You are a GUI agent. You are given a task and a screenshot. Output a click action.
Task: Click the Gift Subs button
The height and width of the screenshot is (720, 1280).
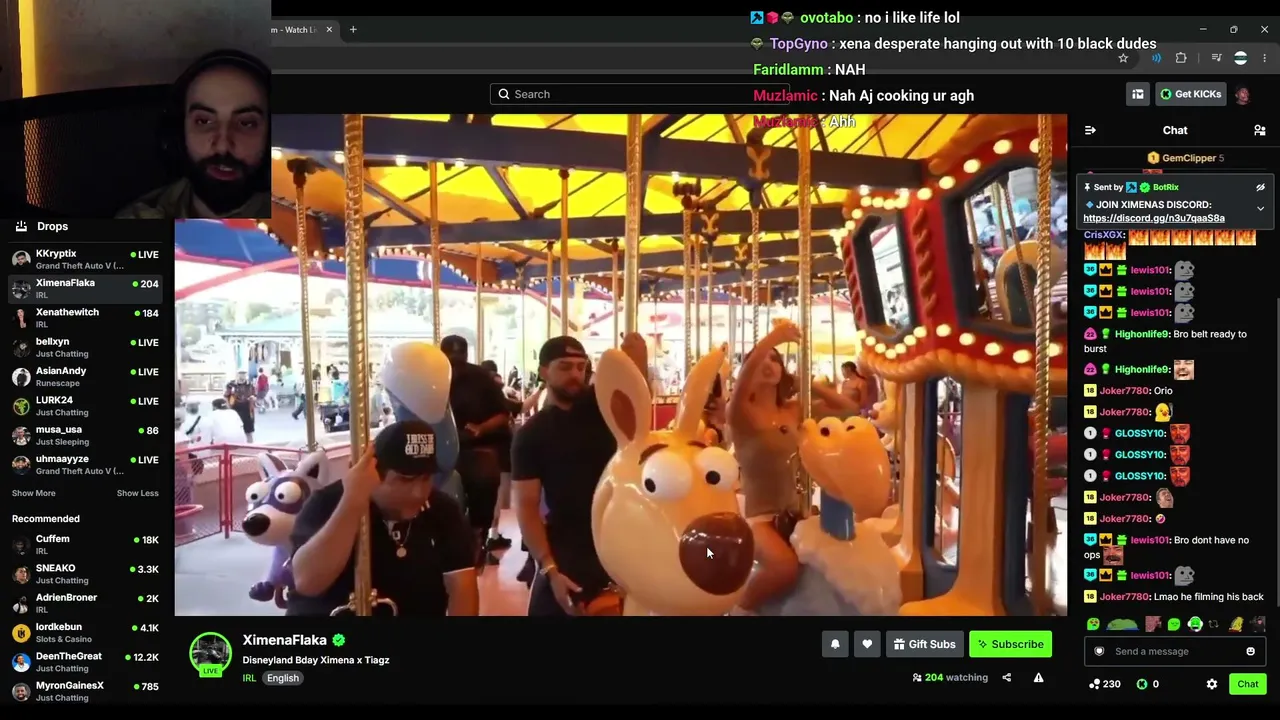[924, 645]
